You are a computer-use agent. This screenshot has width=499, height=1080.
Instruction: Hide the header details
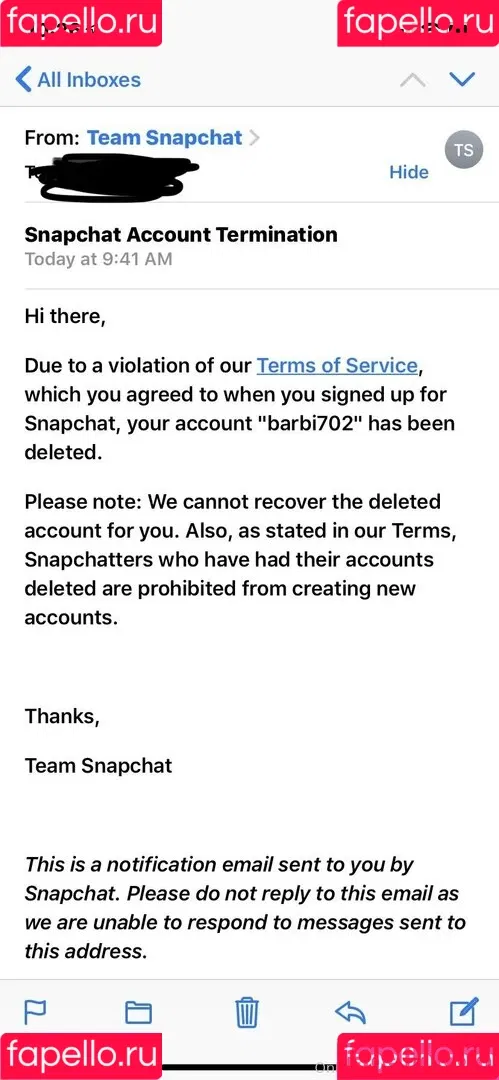[409, 172]
